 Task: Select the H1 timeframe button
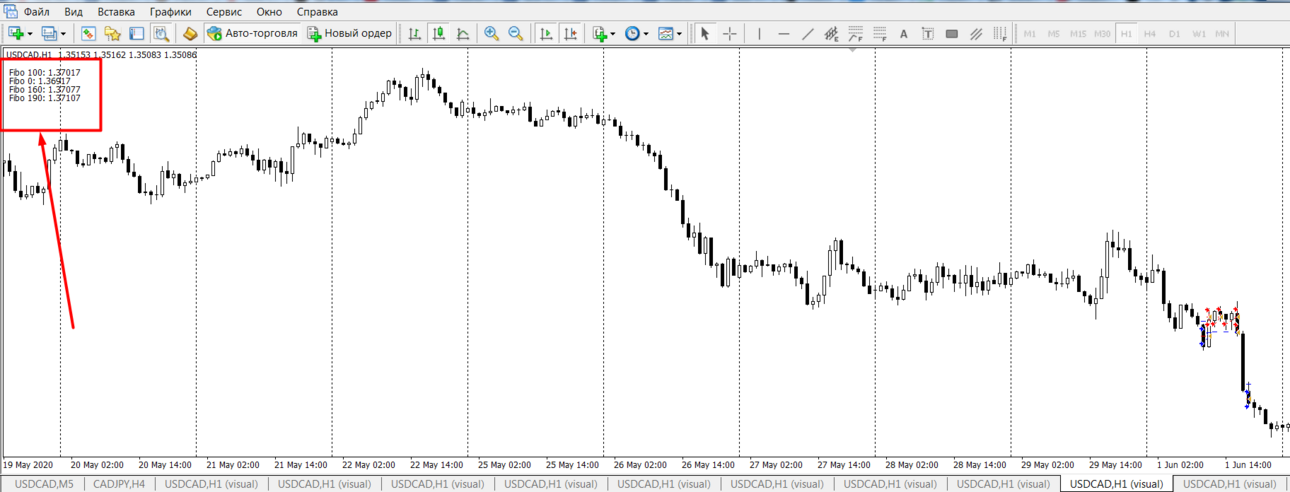coord(1126,34)
